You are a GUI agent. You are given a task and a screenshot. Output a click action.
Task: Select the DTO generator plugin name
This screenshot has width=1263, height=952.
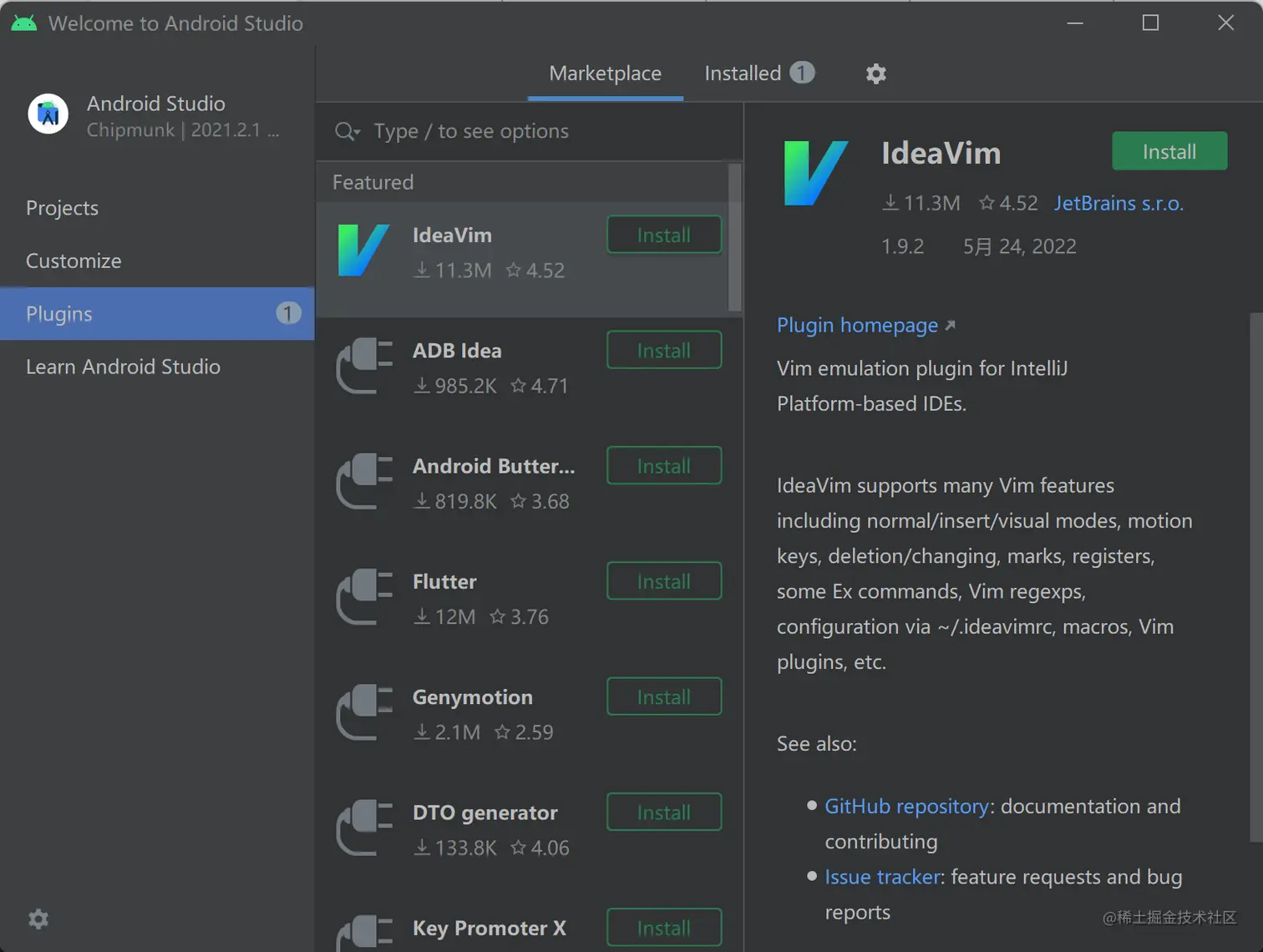(x=485, y=813)
